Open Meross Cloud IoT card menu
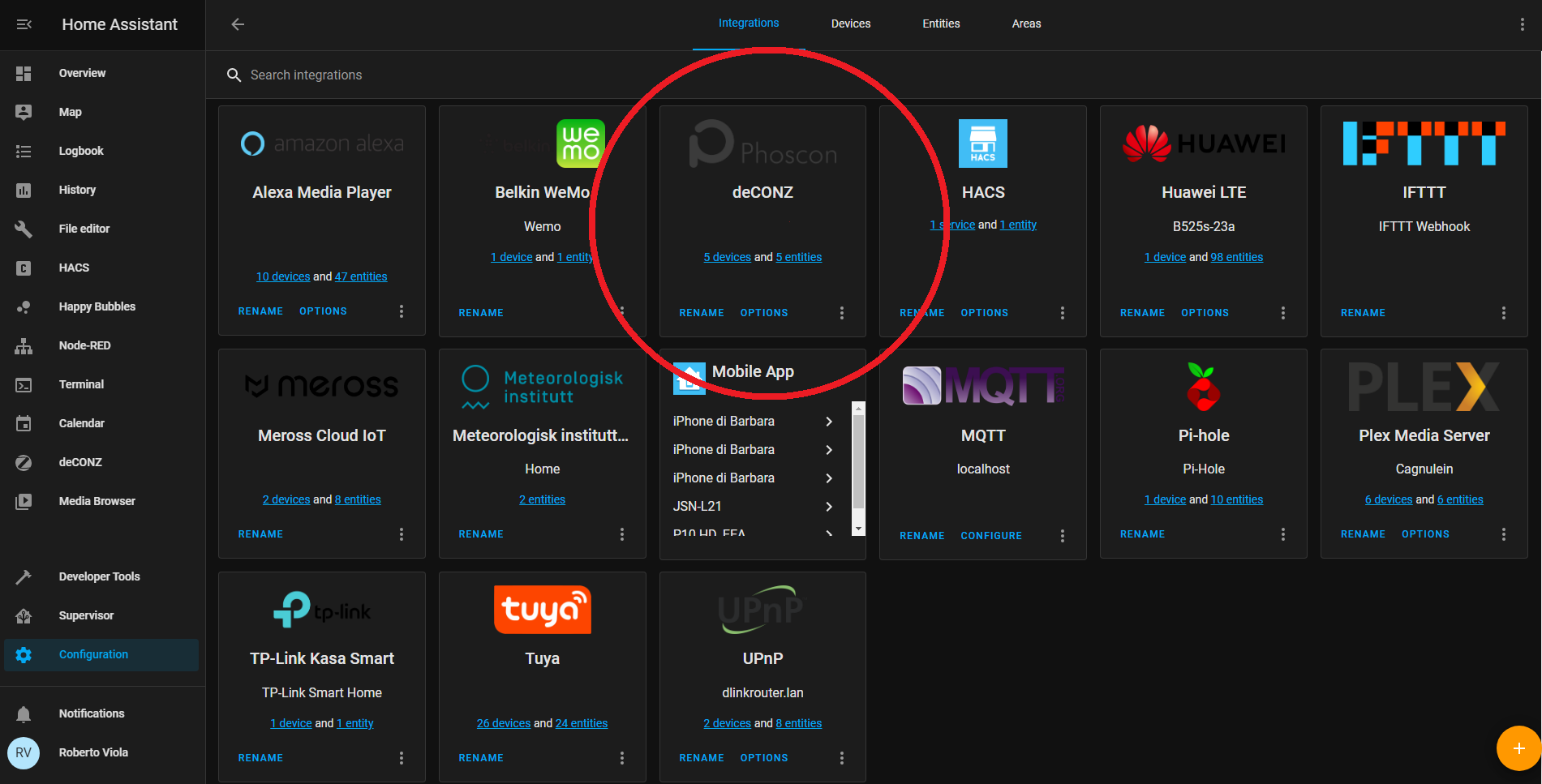The image size is (1542, 784). point(402,534)
